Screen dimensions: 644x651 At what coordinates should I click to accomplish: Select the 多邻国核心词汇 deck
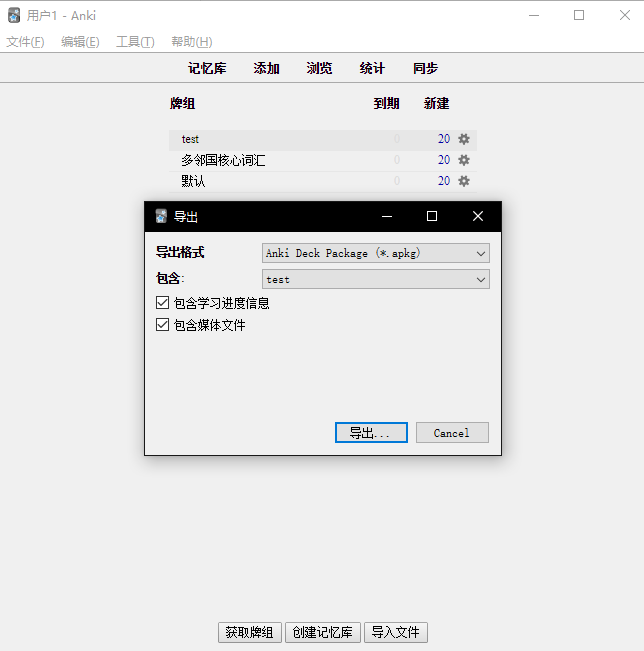coord(223,160)
